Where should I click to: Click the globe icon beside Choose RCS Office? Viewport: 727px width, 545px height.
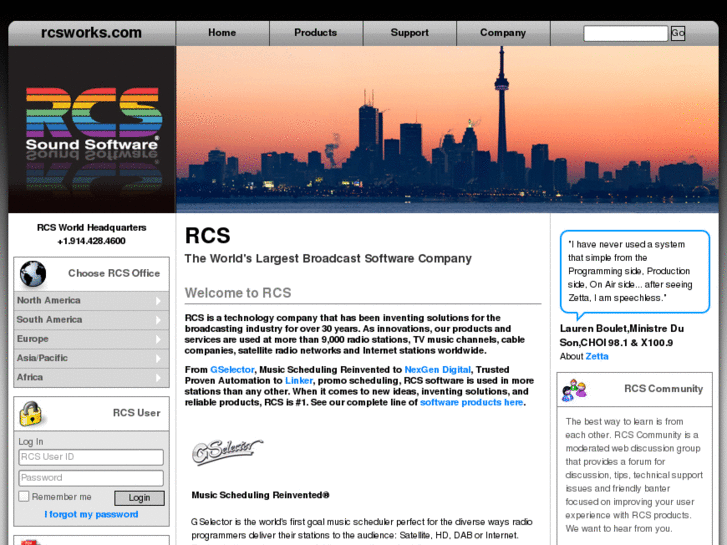(x=33, y=274)
